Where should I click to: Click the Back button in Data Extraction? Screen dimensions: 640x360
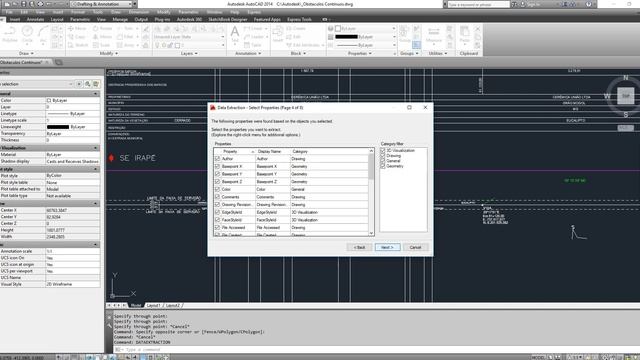coord(359,247)
